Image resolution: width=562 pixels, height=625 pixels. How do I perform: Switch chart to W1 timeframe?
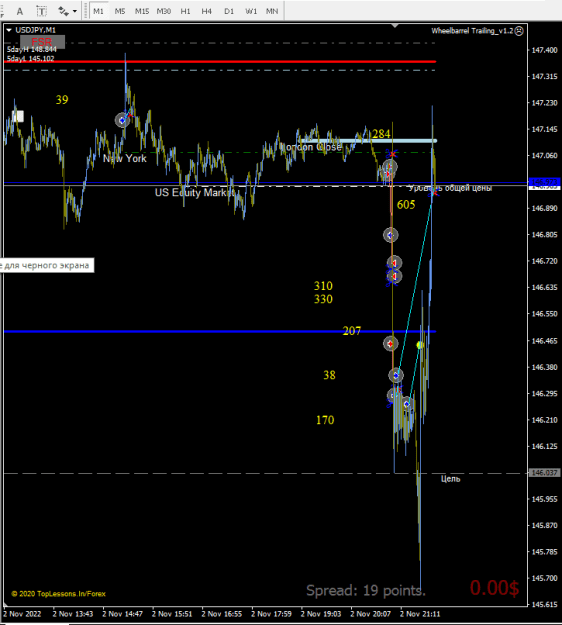click(x=251, y=11)
